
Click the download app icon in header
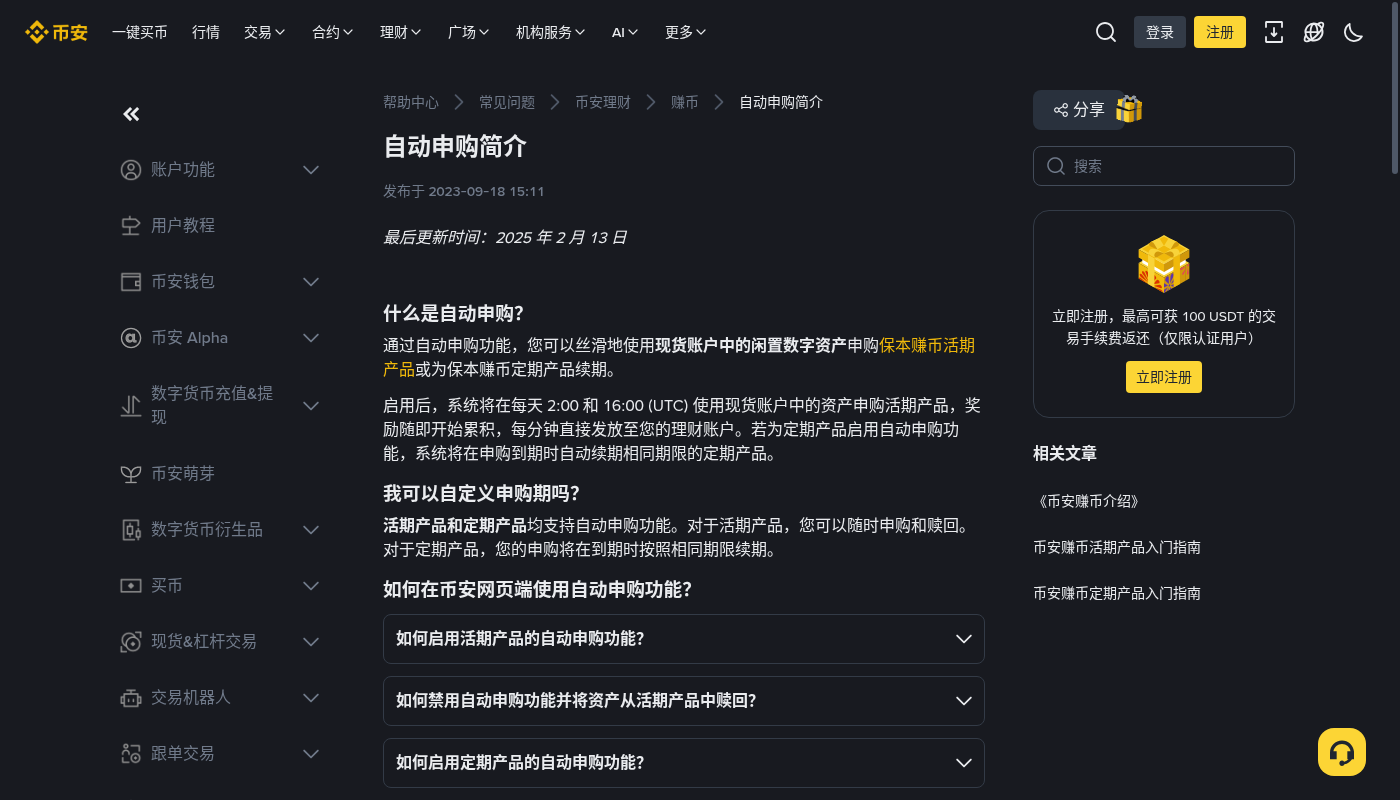(1273, 32)
